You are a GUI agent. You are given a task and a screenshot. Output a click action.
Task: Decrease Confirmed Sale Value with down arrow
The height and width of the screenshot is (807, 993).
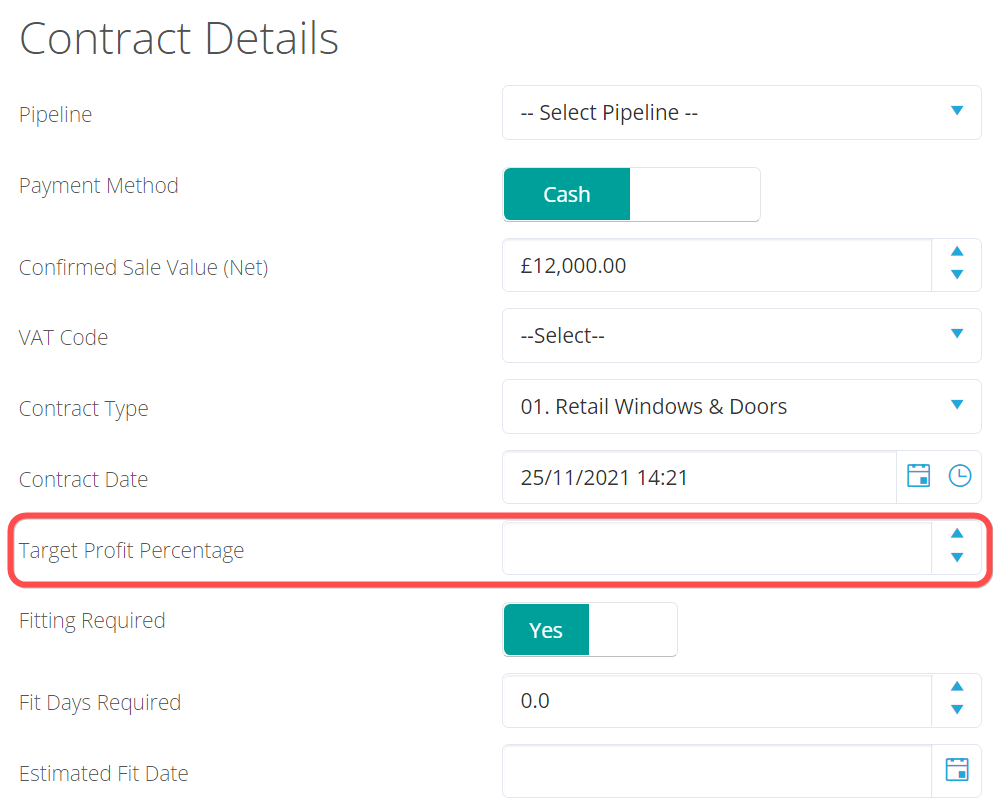[957, 274]
